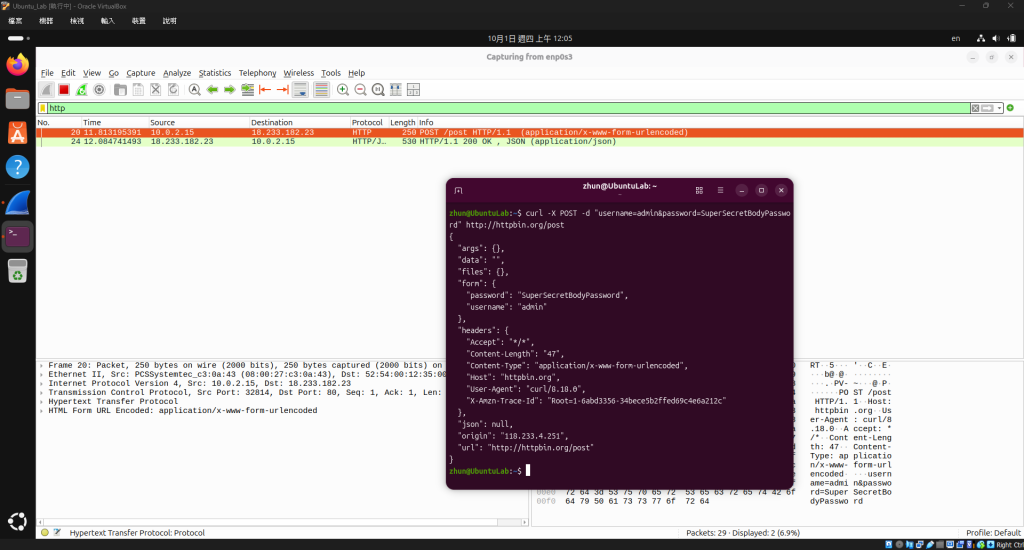The image size is (1024, 550).
Task: Open the Capture menu
Action: pyautogui.click(x=140, y=73)
